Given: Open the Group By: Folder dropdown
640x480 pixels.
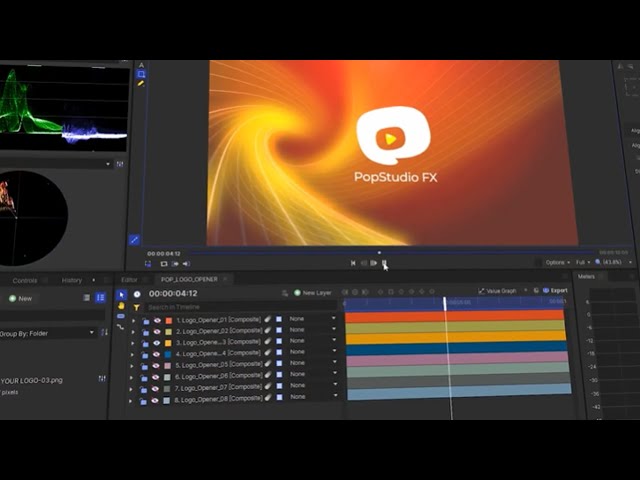Looking at the screenshot, I should (47, 333).
